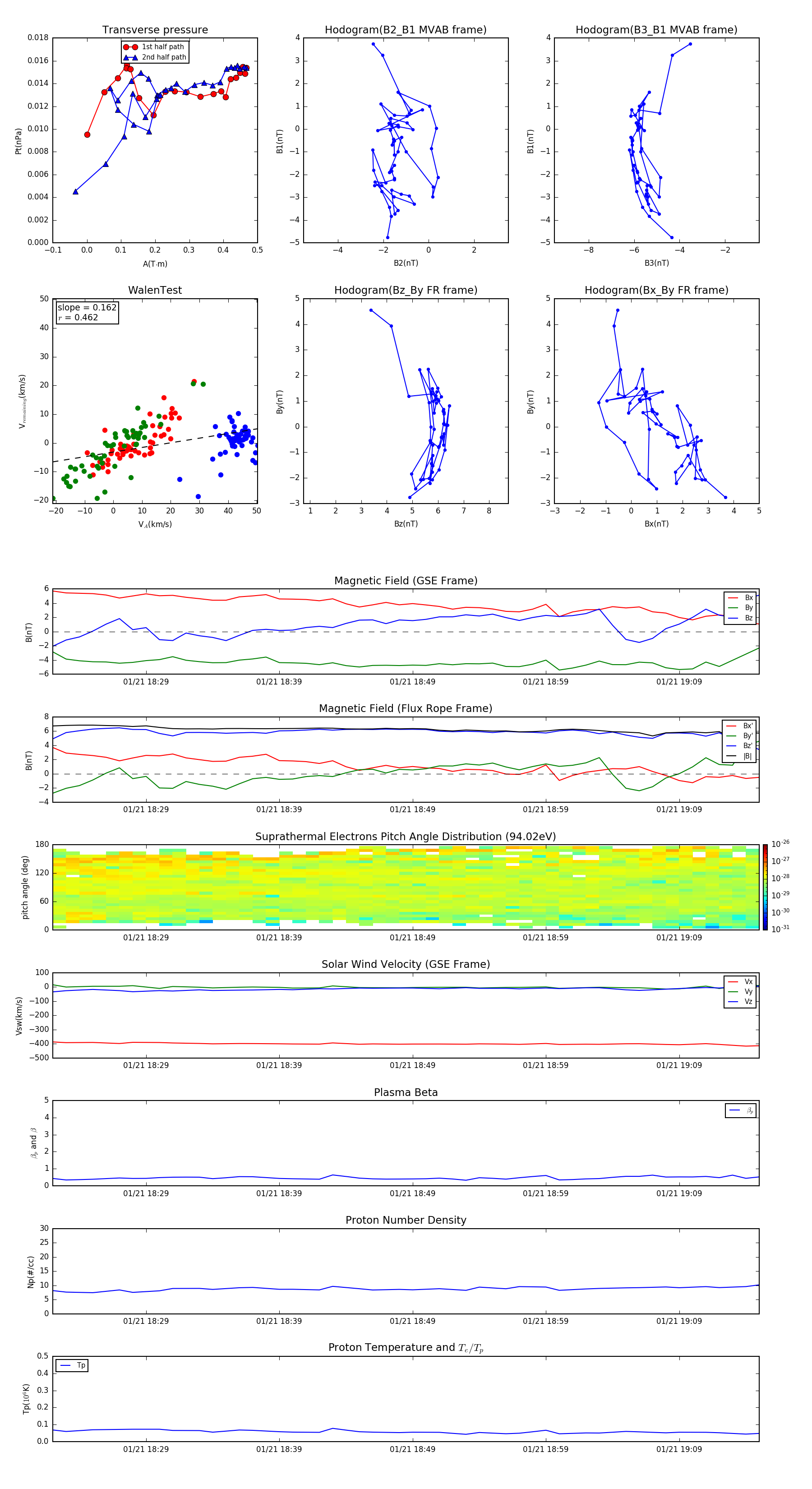
Task: Click the "βp and β" y-axis label
Action: [33, 1143]
